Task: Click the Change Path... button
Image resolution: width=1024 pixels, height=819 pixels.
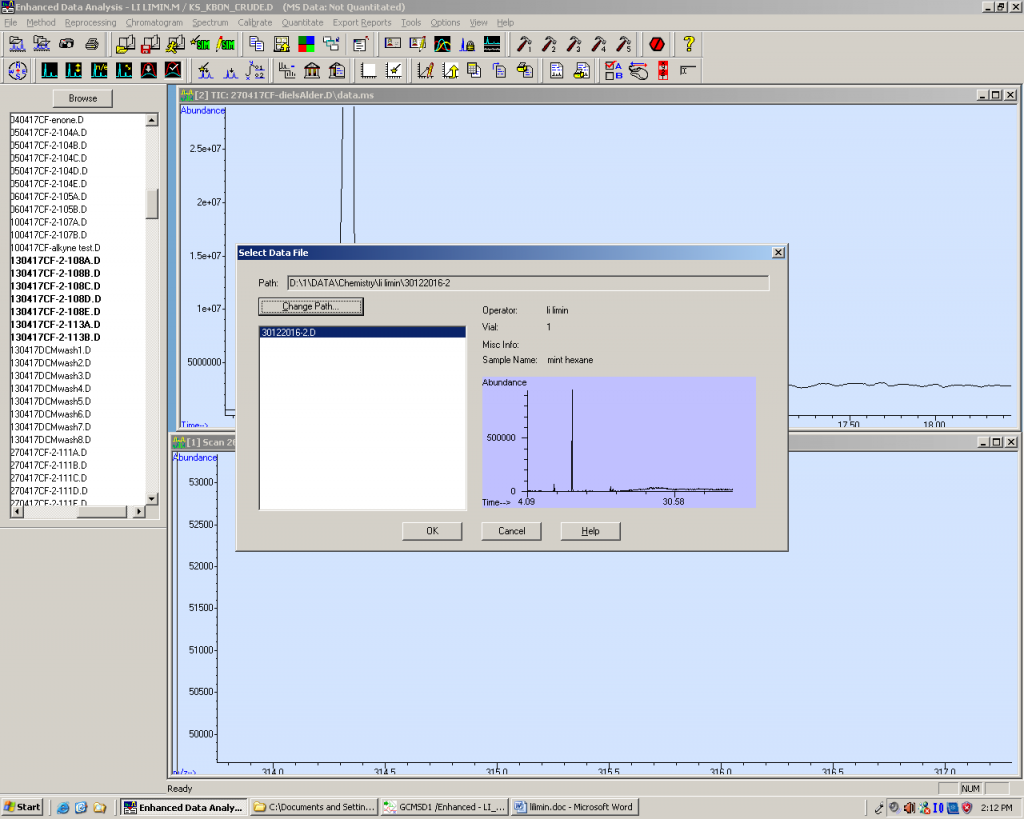Action: pos(310,306)
